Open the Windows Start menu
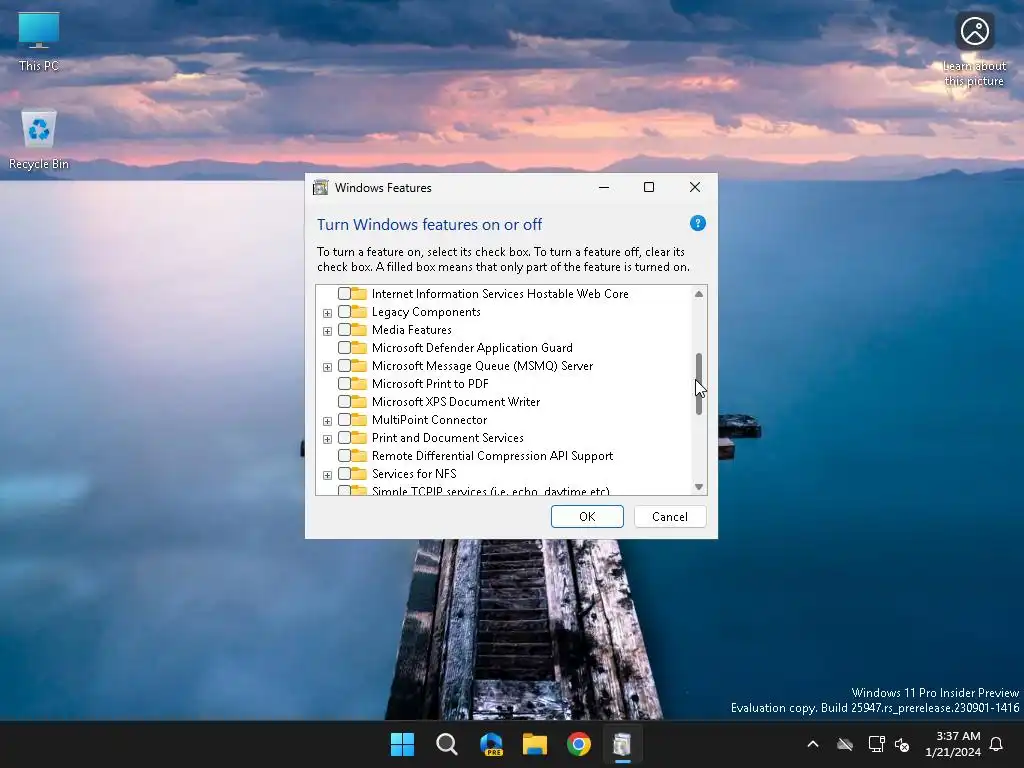 pos(402,744)
